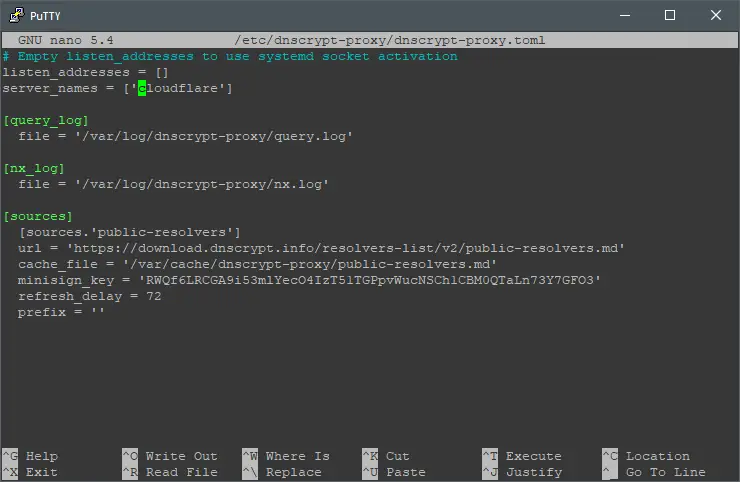Click the ^U Paste shortcut

click(x=394, y=472)
